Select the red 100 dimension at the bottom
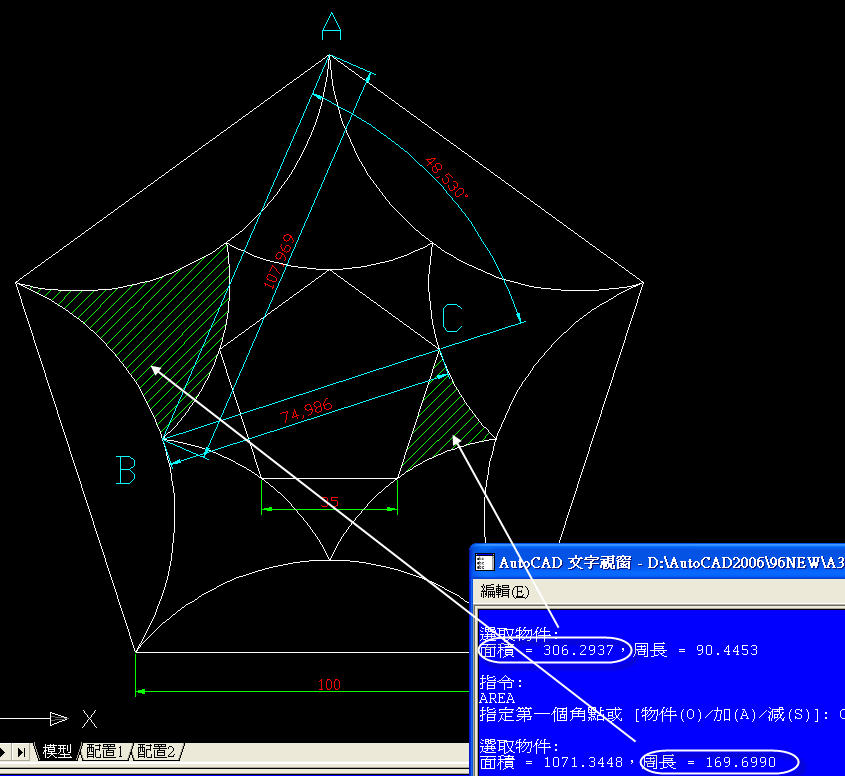Screen dimensions: 845x776 point(329,684)
